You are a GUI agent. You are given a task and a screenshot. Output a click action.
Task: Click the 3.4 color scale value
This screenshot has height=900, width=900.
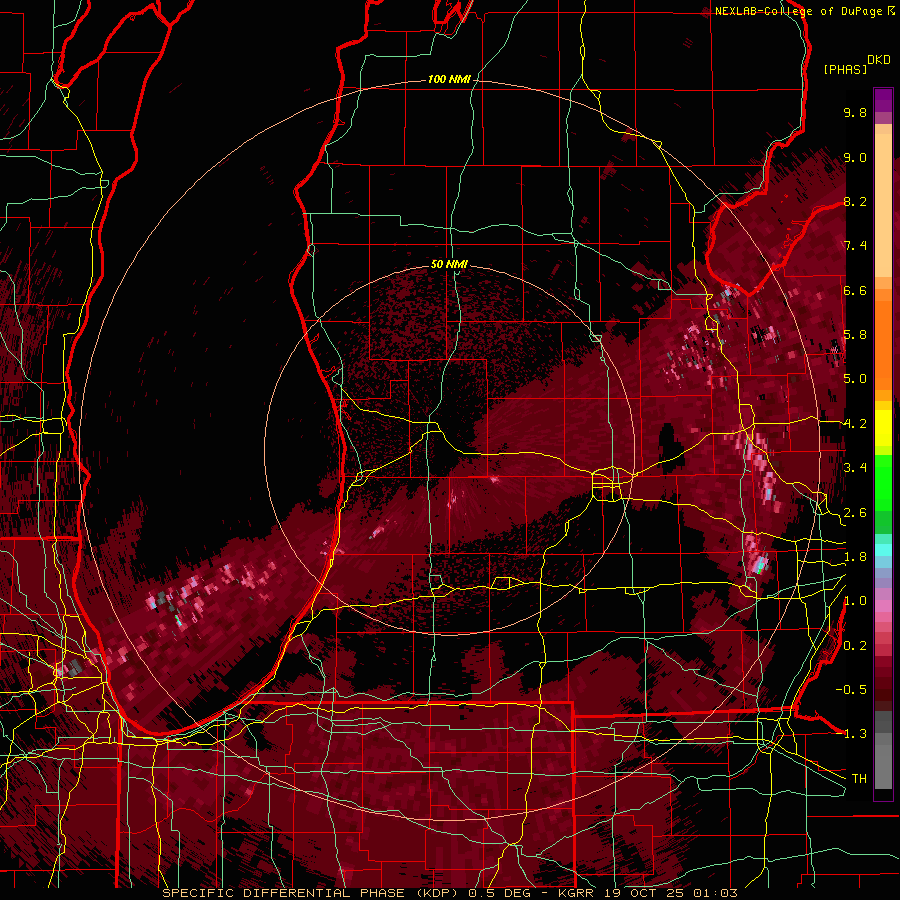click(855, 468)
